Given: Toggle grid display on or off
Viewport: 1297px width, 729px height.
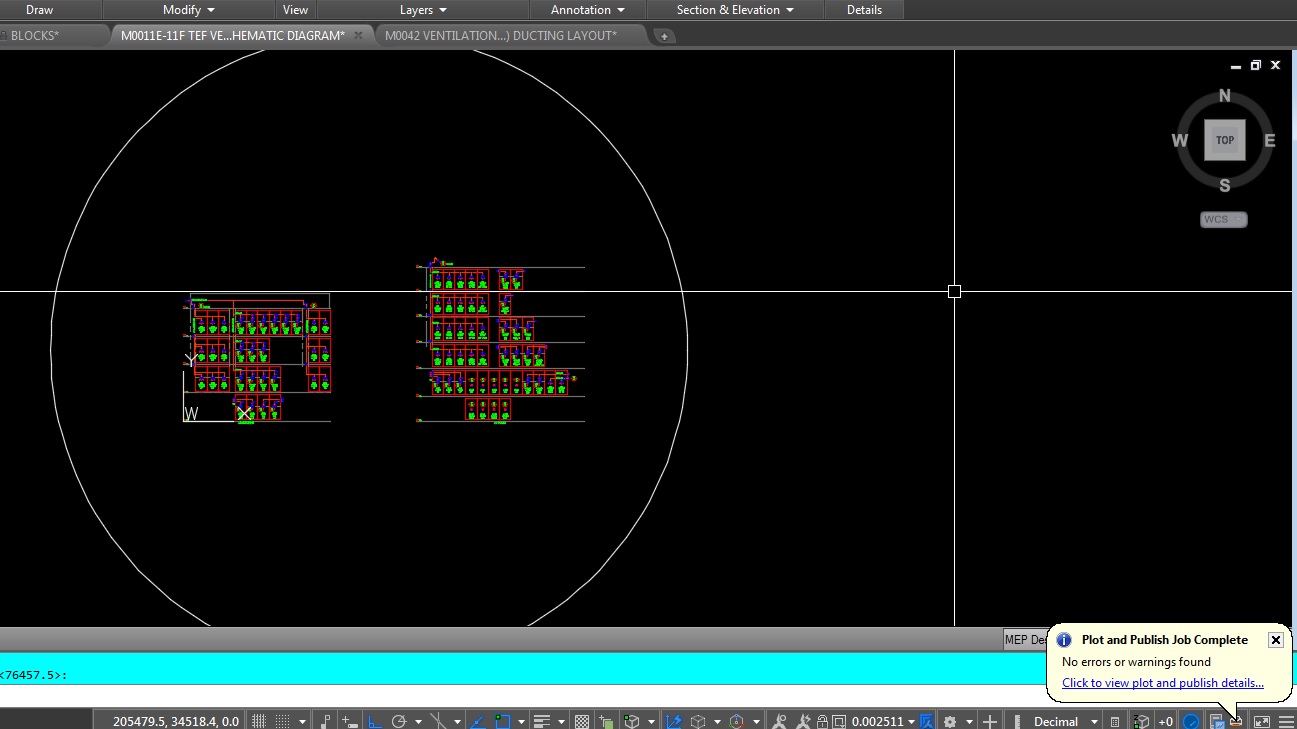Looking at the screenshot, I should click(x=259, y=720).
